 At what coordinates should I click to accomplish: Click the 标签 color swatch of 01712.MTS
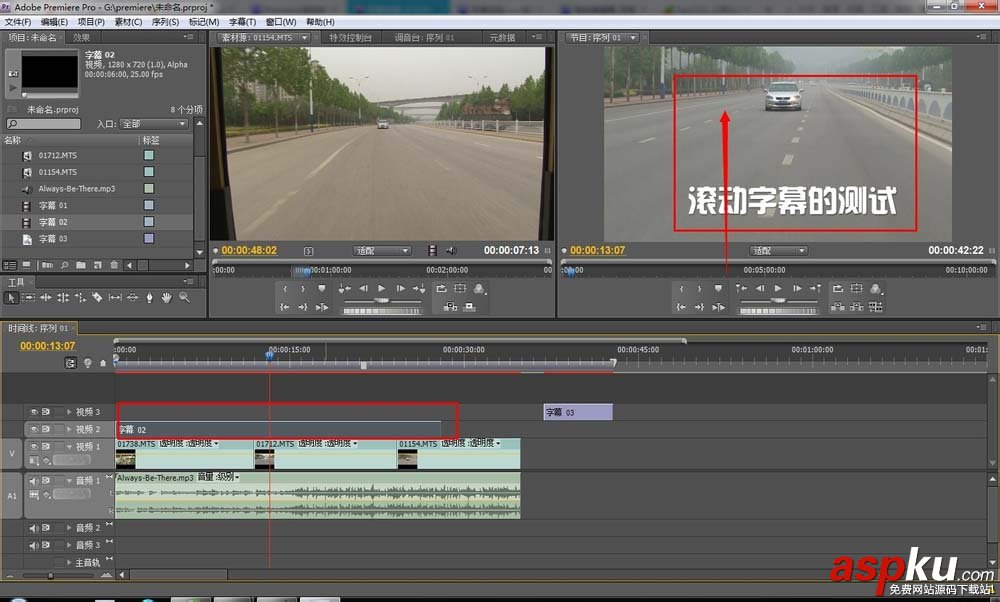pos(149,155)
